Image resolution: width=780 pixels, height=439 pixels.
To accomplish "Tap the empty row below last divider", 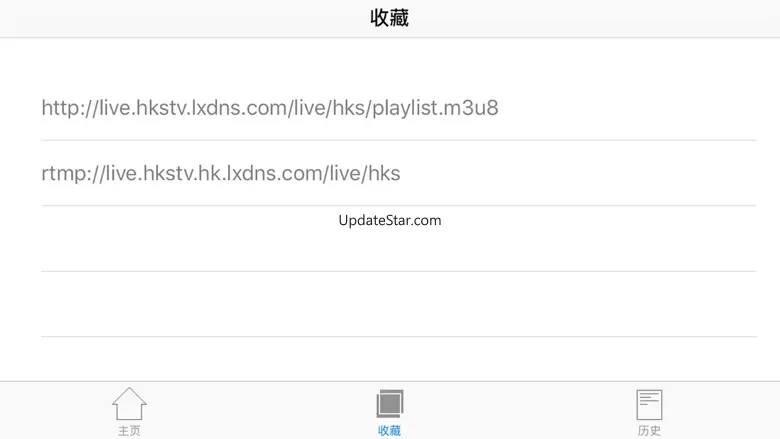I will pyautogui.click(x=398, y=359).
